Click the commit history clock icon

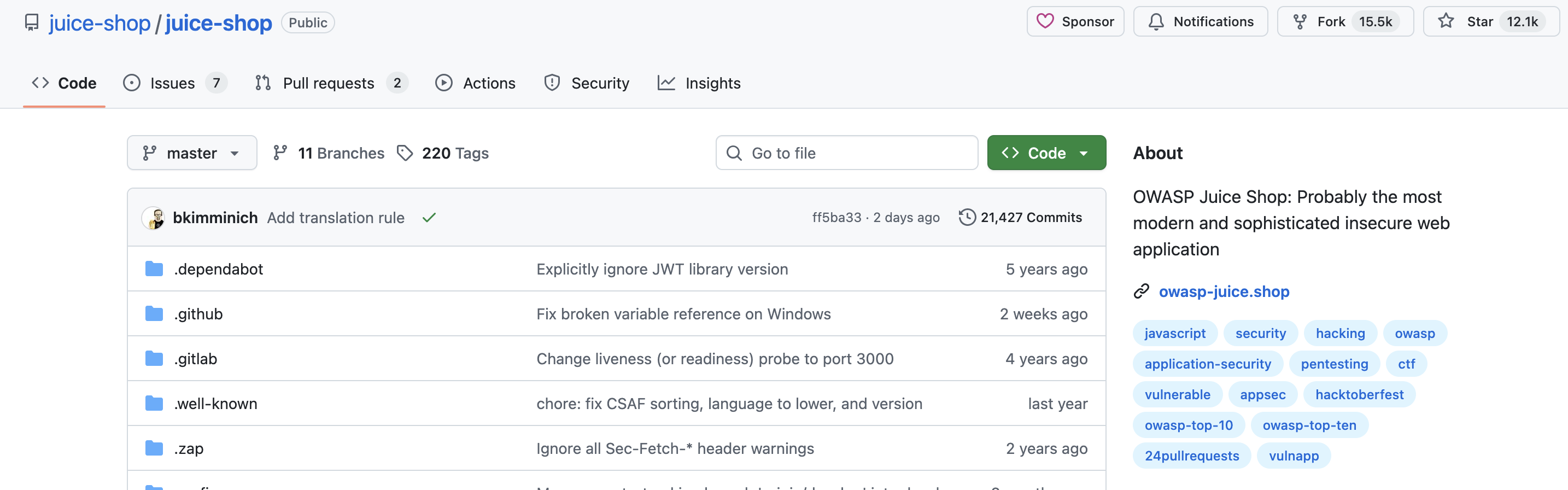(x=967, y=218)
